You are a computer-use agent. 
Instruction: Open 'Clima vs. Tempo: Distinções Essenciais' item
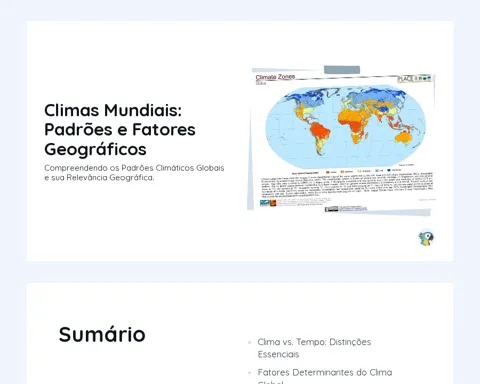314,348
